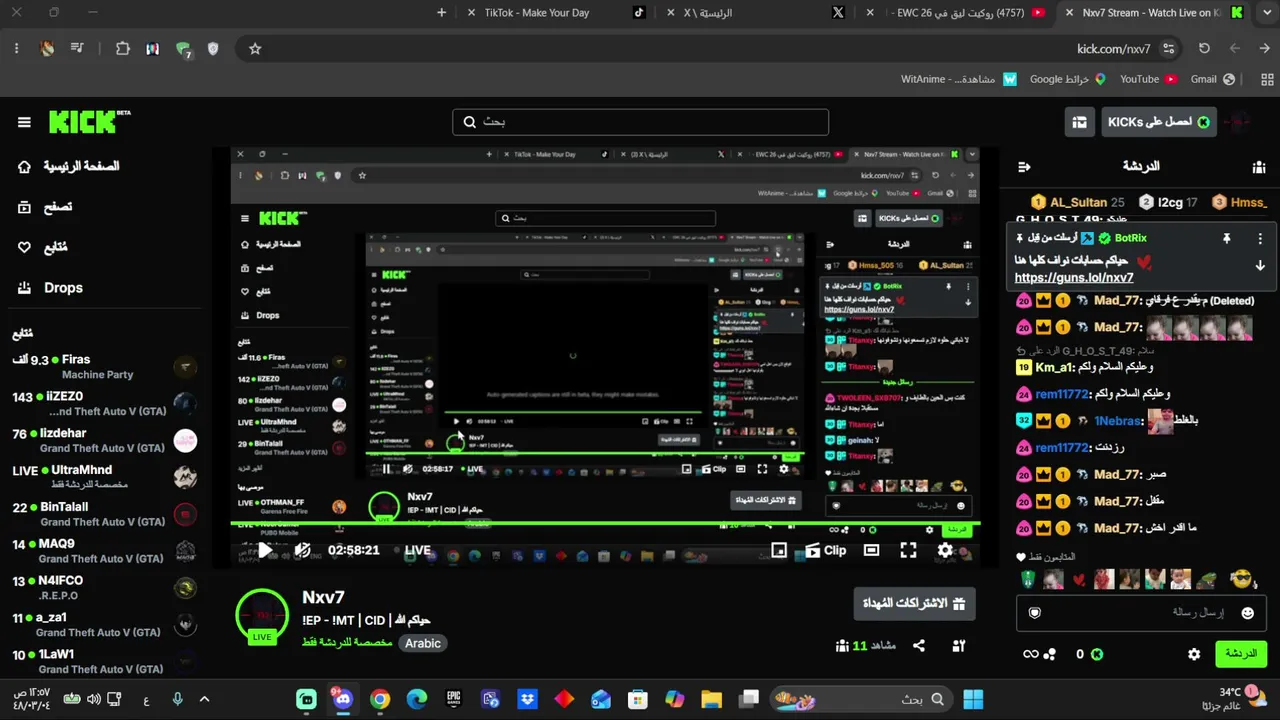Open the browse sidebar item تصفح

(x=45, y=207)
